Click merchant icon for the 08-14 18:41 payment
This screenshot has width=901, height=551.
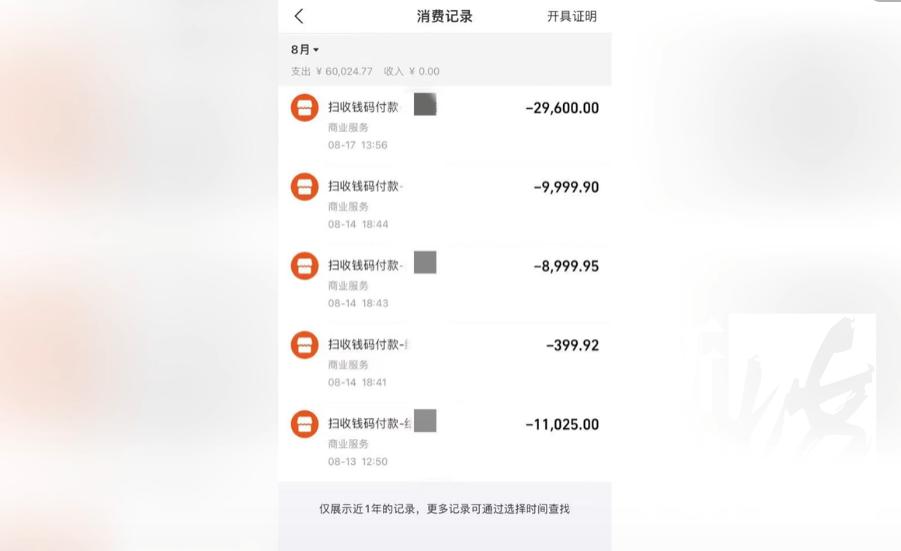point(304,345)
